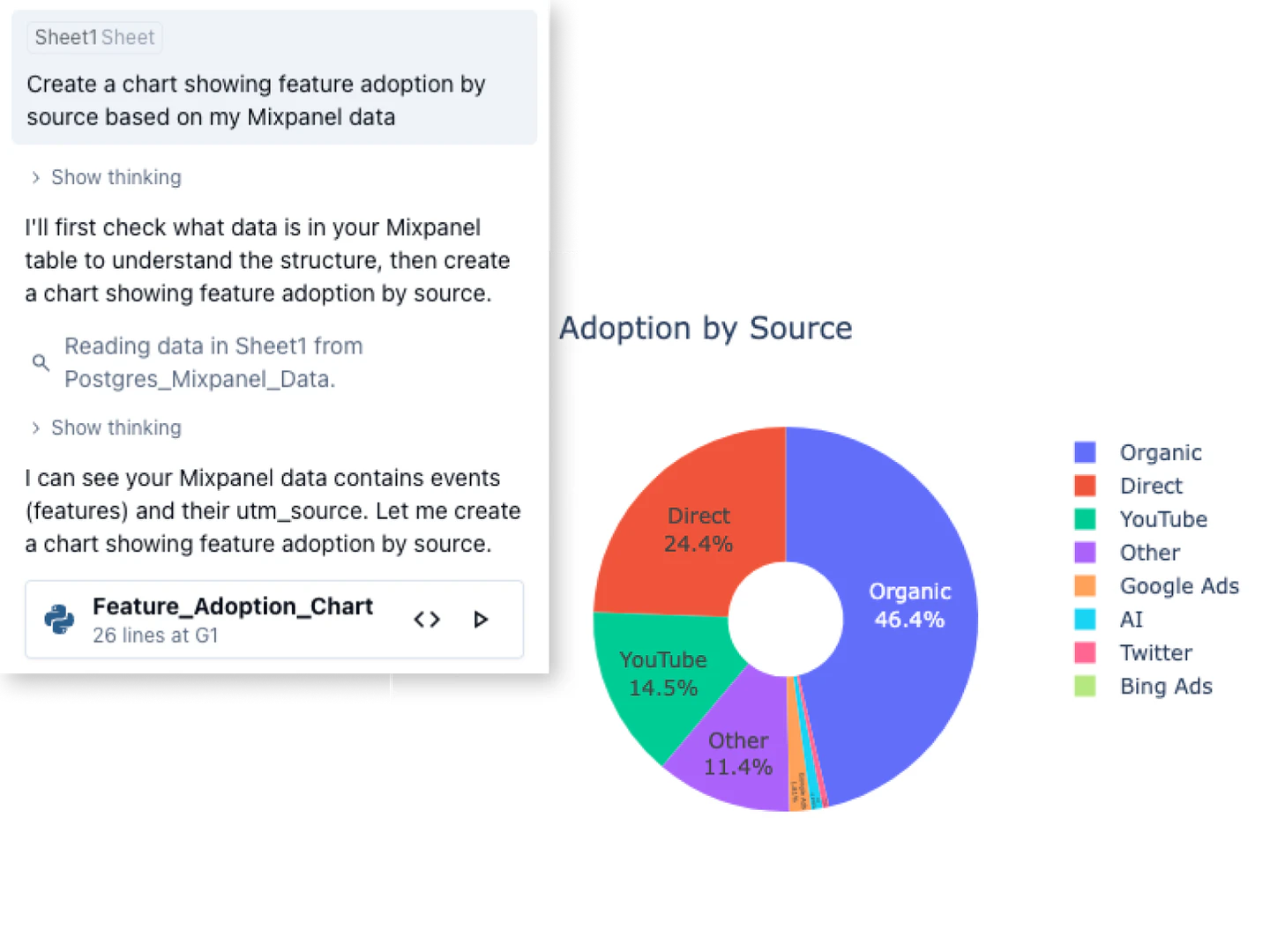Click the Twitter legend swatch
Viewport: 1270px width, 952px height.
[1085, 653]
